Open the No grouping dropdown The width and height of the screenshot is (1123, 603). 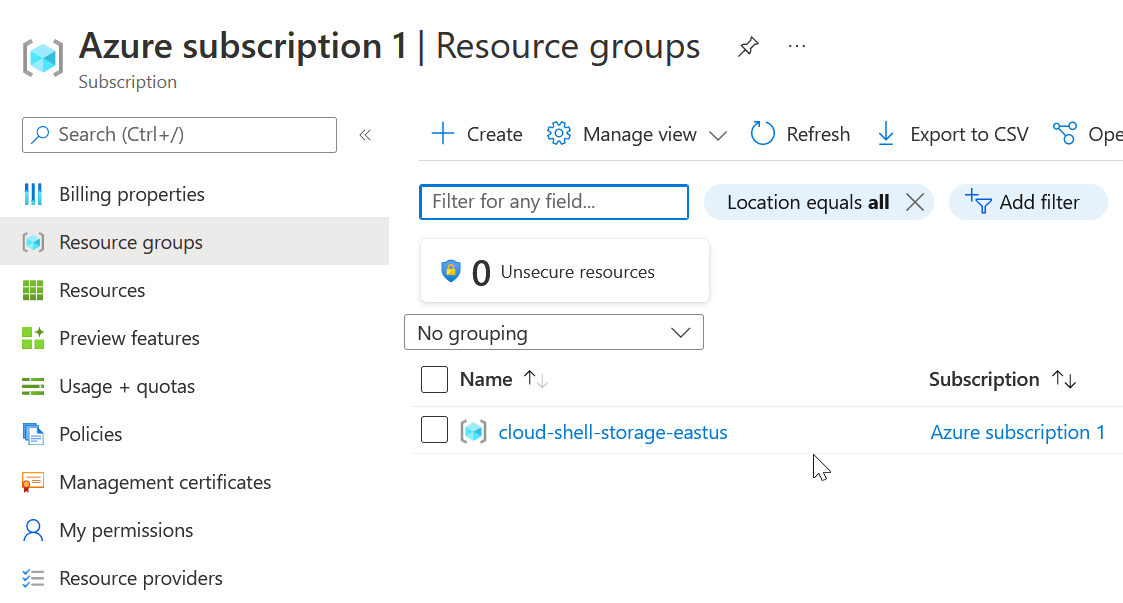pos(554,332)
